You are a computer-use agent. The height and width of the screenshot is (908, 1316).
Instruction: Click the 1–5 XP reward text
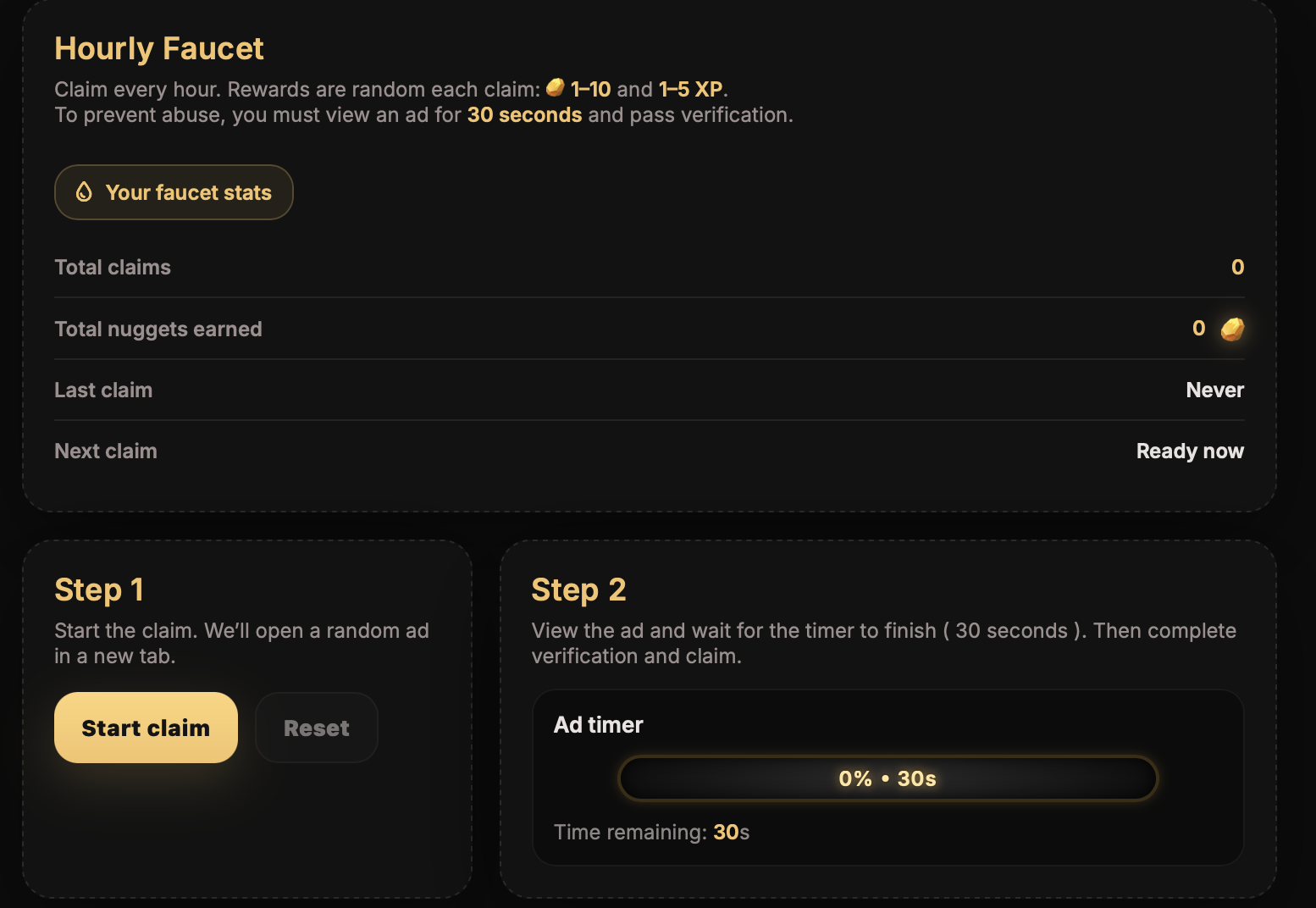[690, 89]
